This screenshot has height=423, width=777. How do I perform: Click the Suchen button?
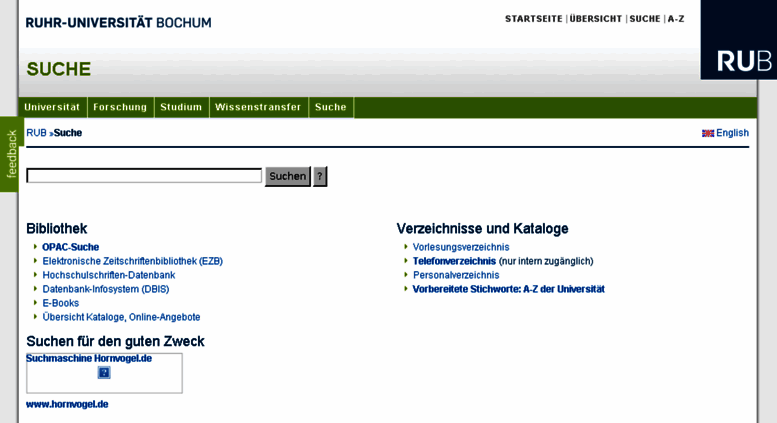coord(287,176)
